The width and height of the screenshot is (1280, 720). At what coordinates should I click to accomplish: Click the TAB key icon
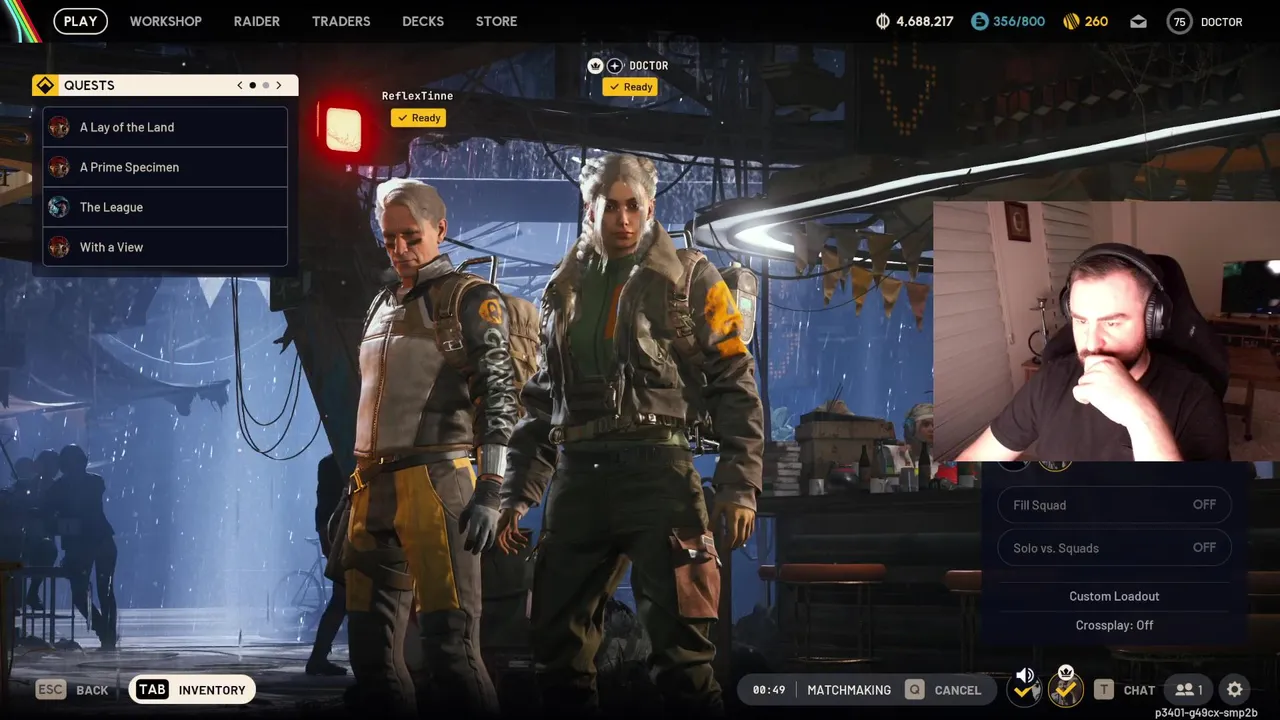(x=152, y=689)
